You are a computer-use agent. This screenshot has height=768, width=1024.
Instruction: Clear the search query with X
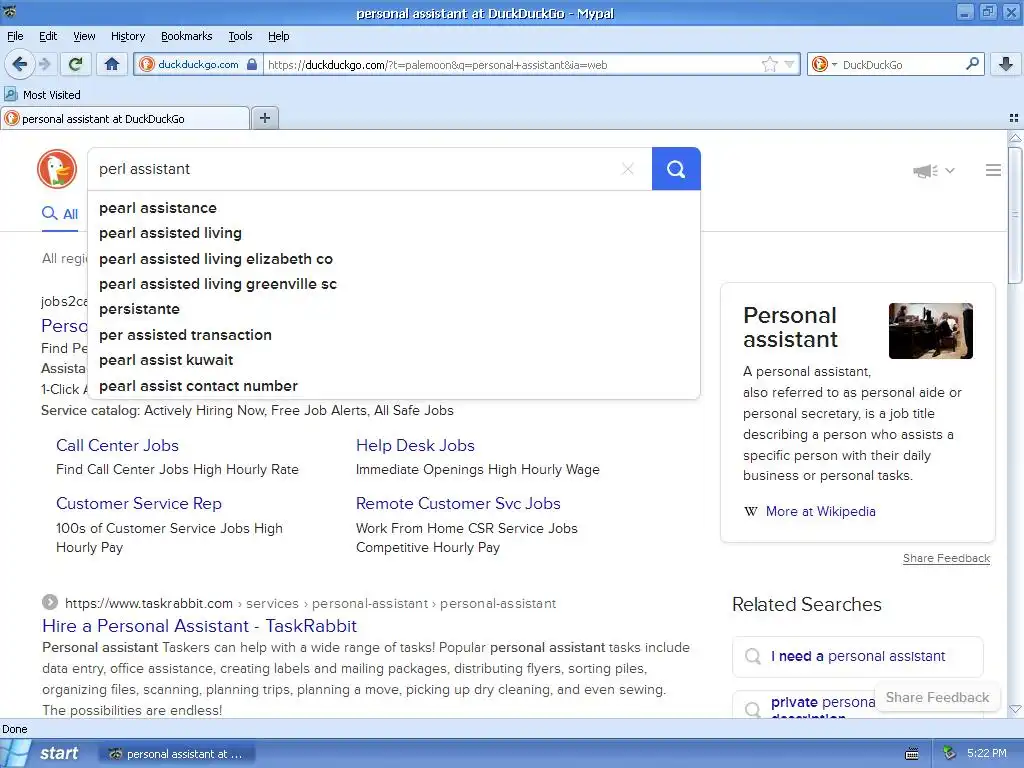(628, 169)
